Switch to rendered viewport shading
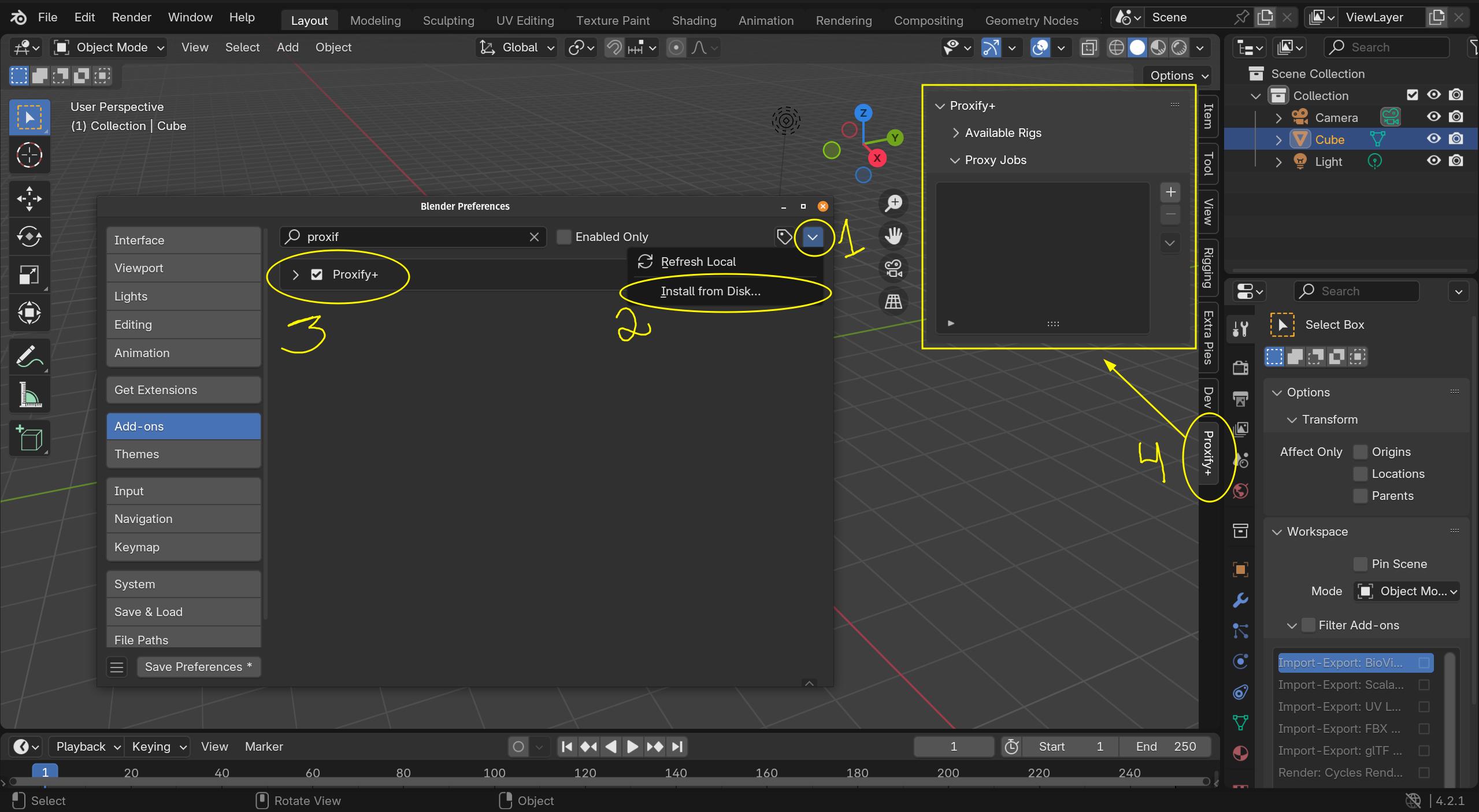Image resolution: width=1479 pixels, height=812 pixels. [1179, 47]
